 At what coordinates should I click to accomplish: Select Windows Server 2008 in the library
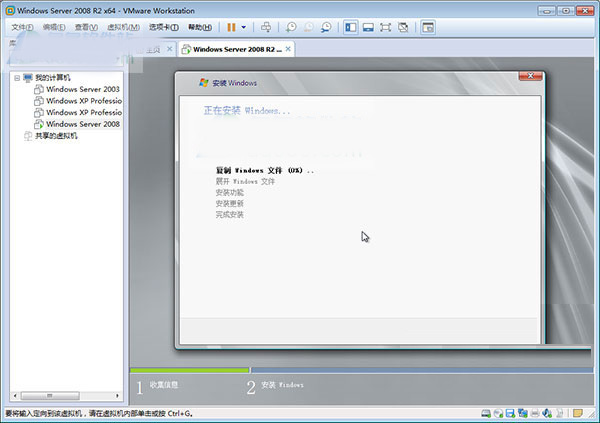[82, 124]
